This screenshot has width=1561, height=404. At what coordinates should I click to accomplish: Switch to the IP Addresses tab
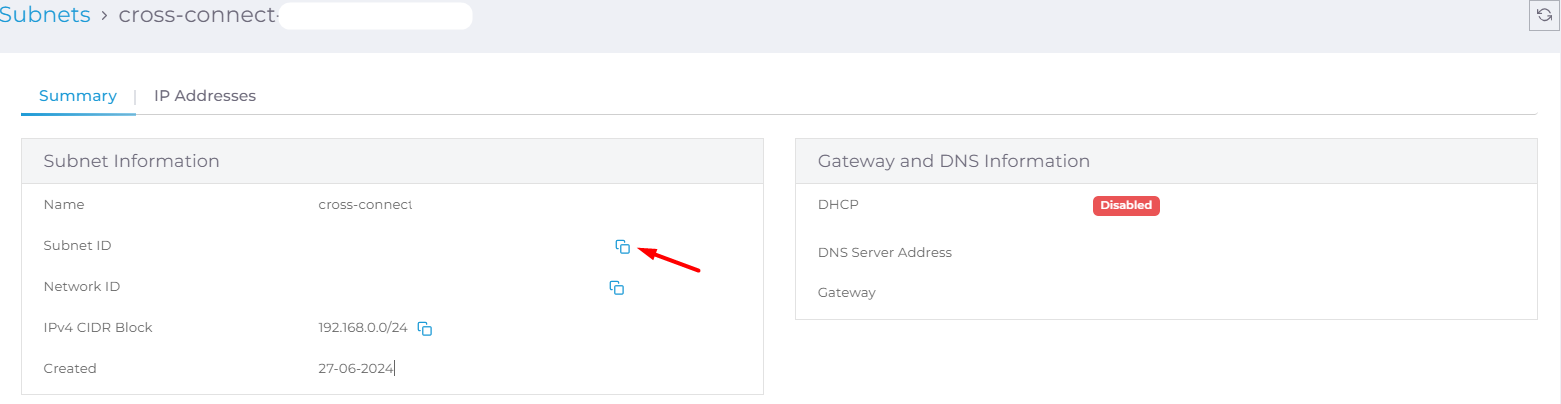(x=205, y=96)
